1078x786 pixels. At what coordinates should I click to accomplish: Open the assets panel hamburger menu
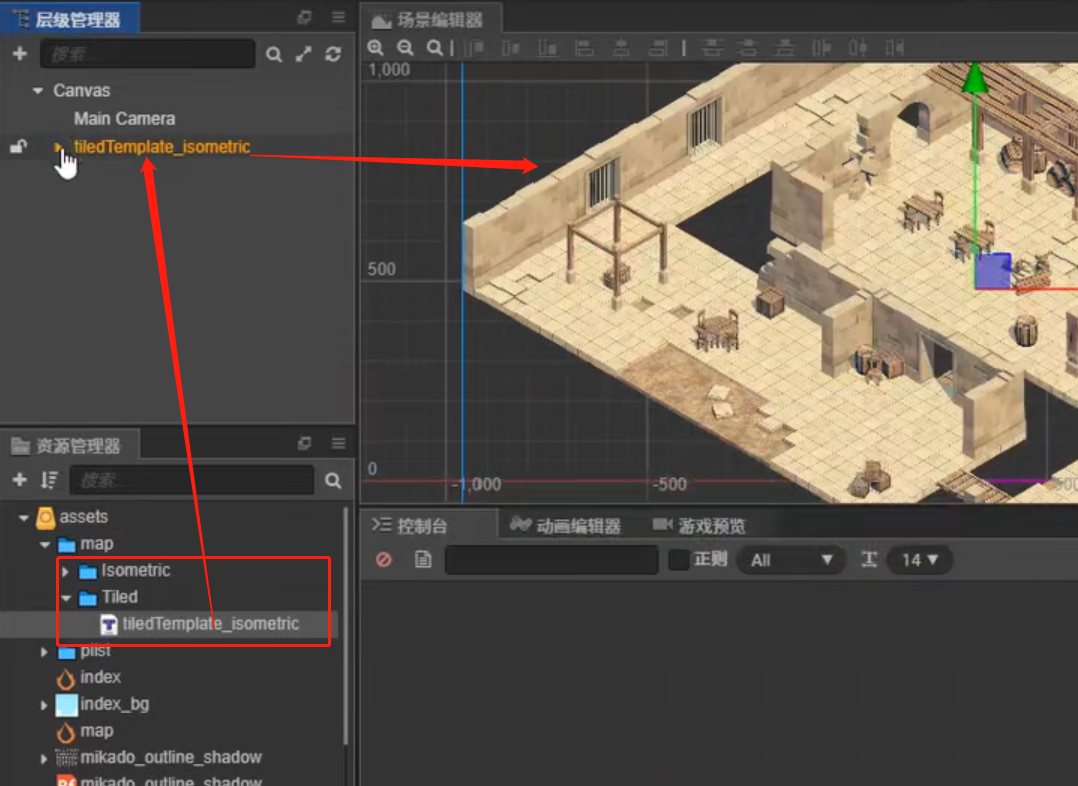[x=338, y=443]
